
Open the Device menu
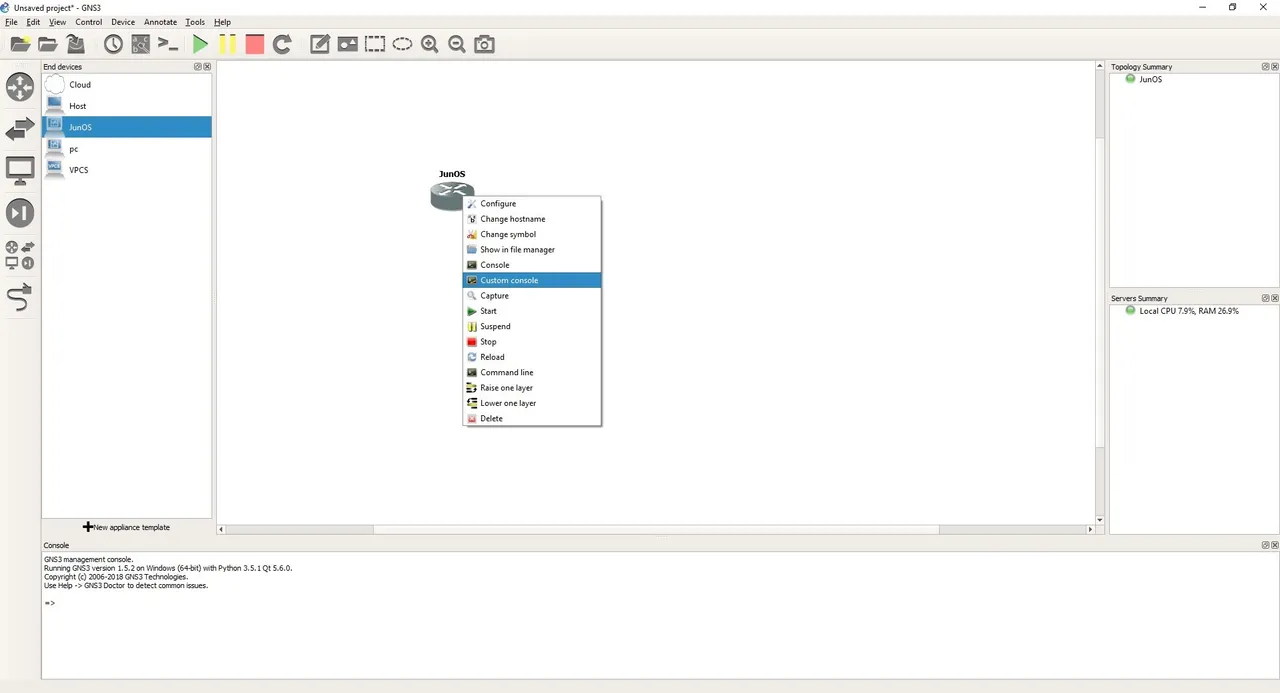pyautogui.click(x=123, y=22)
